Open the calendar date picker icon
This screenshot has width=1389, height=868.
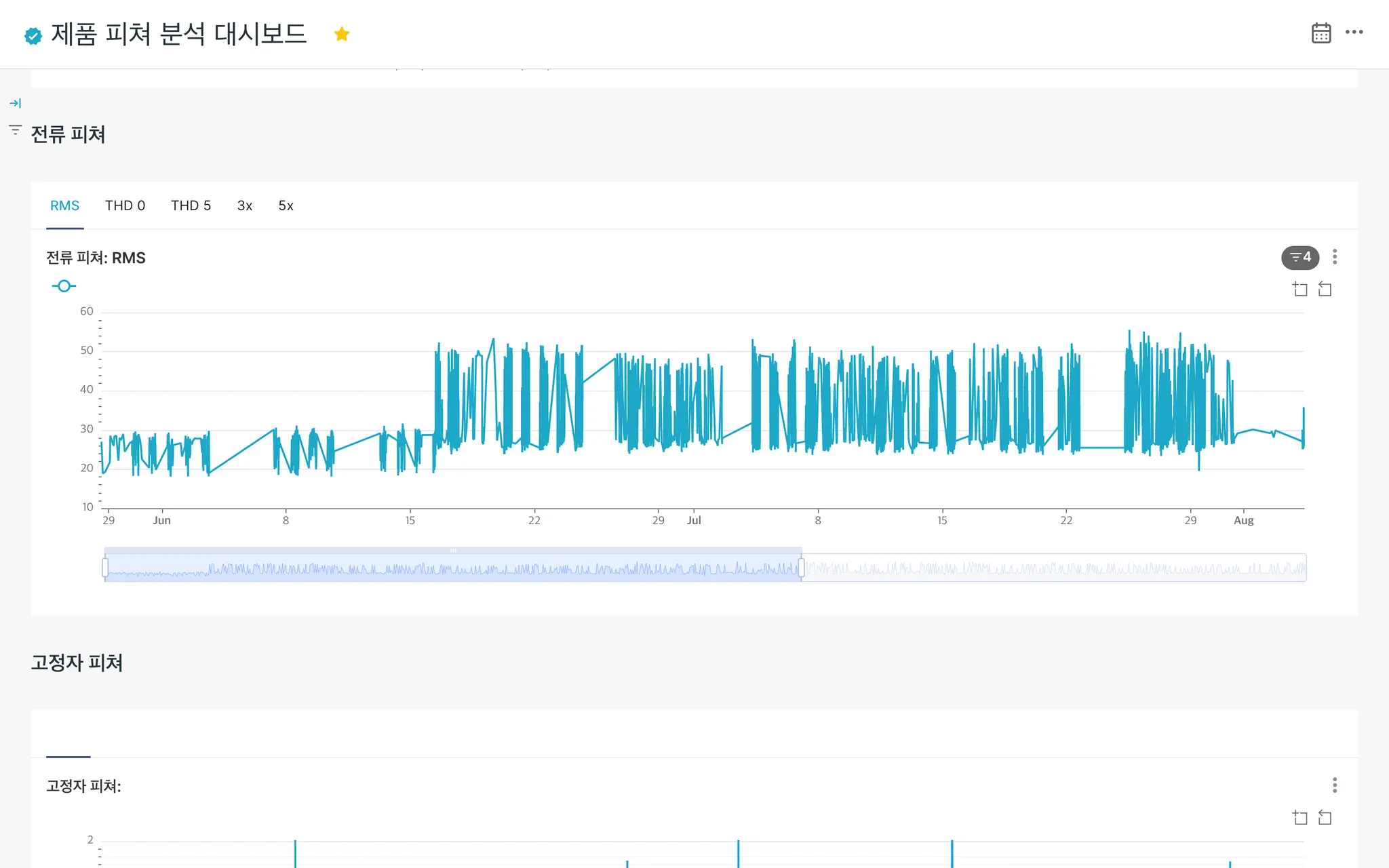pyautogui.click(x=1320, y=33)
